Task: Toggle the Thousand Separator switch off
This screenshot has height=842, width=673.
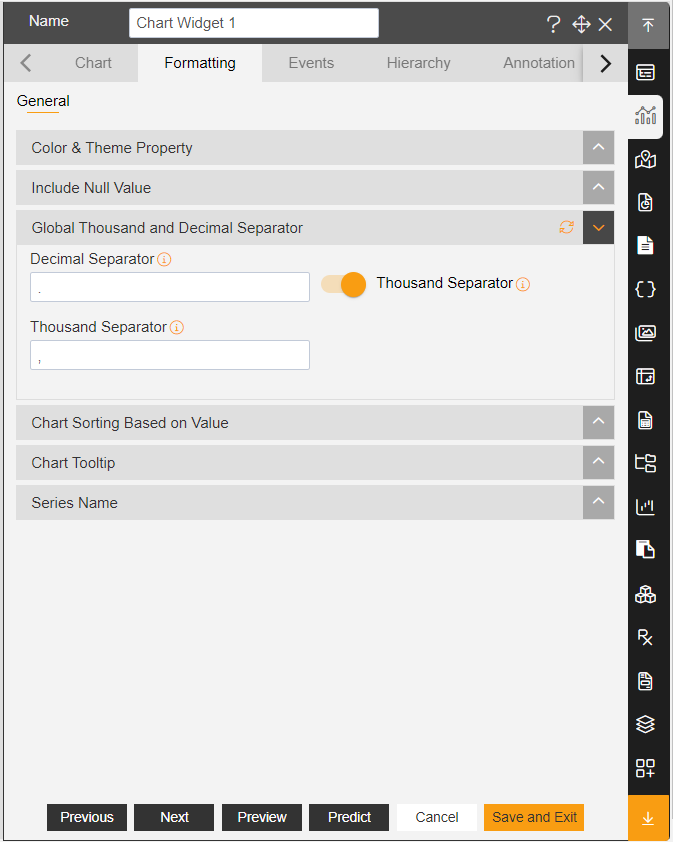Action: tap(344, 284)
